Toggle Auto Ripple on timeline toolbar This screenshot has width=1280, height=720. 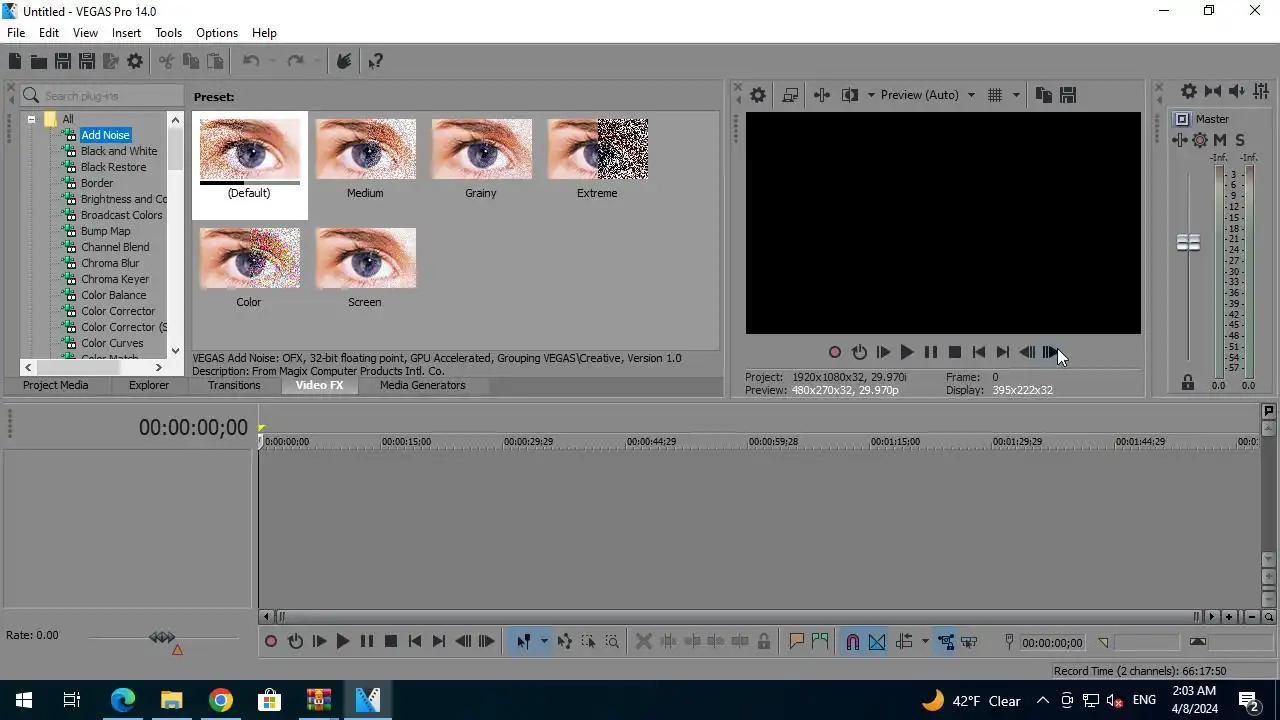click(x=904, y=642)
